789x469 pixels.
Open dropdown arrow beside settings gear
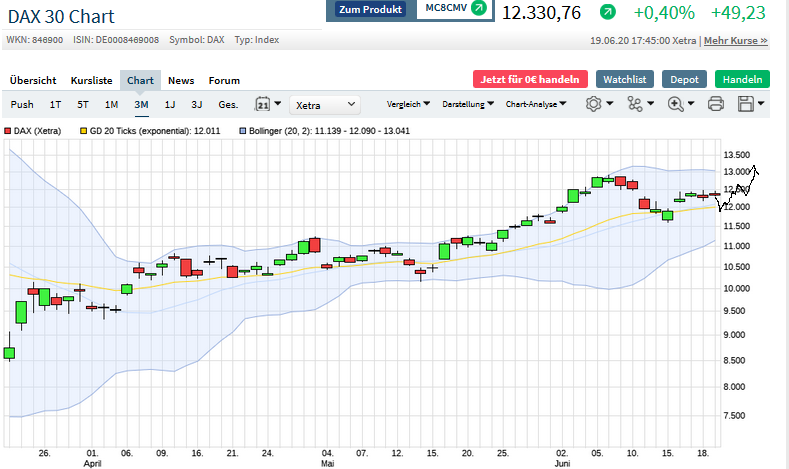pyautogui.click(x=610, y=103)
